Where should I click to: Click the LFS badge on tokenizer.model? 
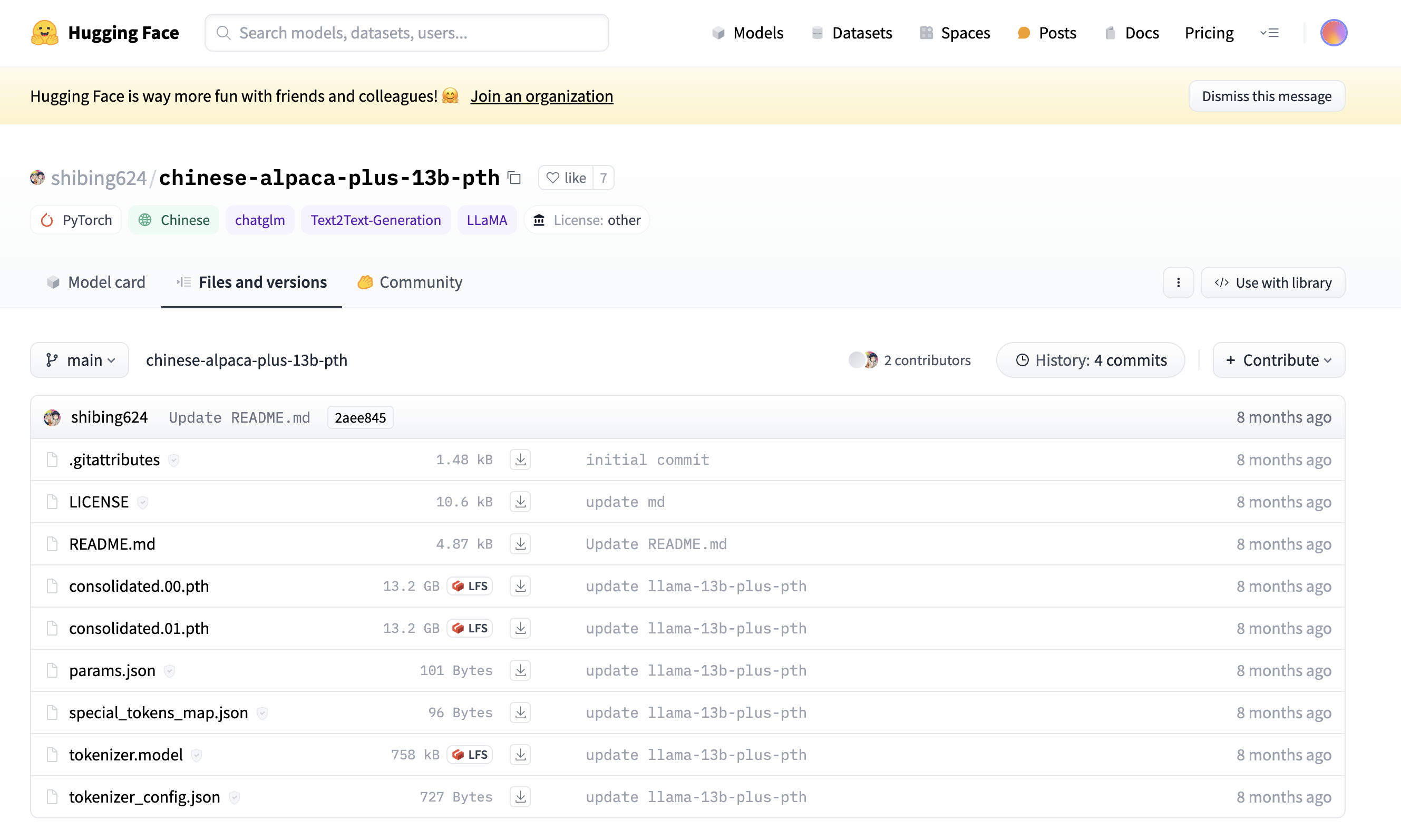470,755
